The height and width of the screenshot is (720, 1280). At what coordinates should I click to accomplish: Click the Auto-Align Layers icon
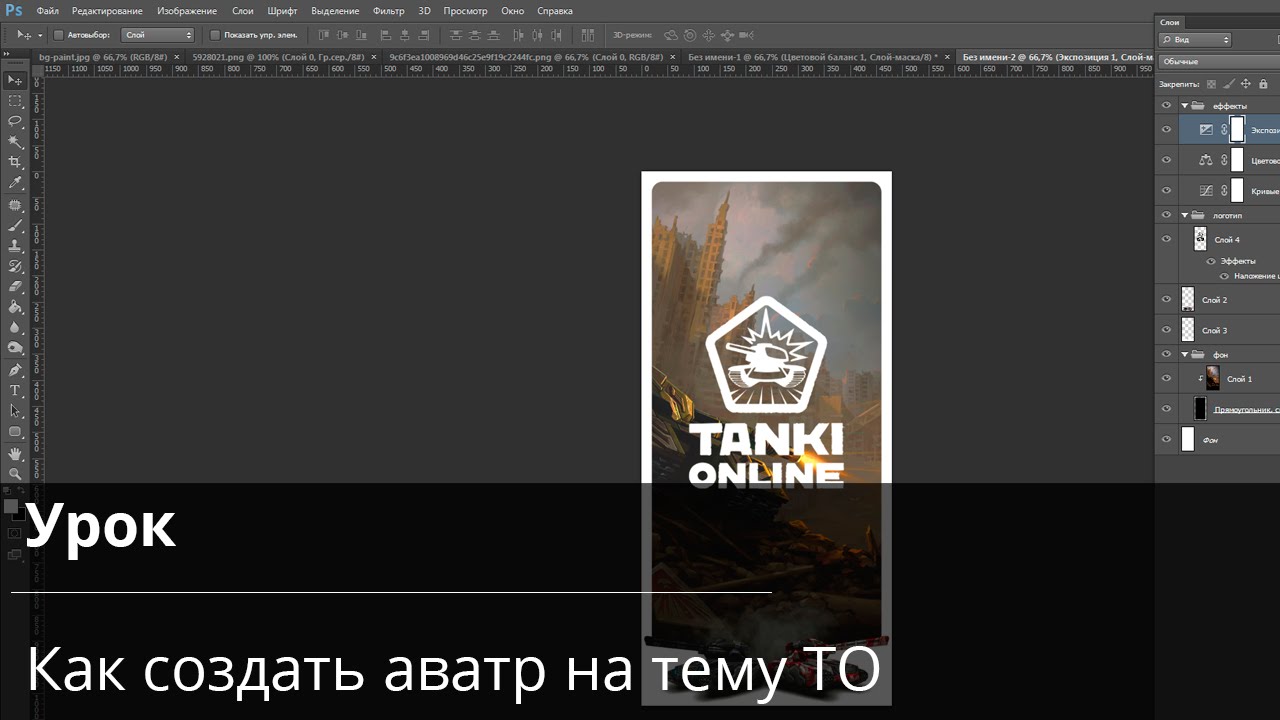coord(588,35)
